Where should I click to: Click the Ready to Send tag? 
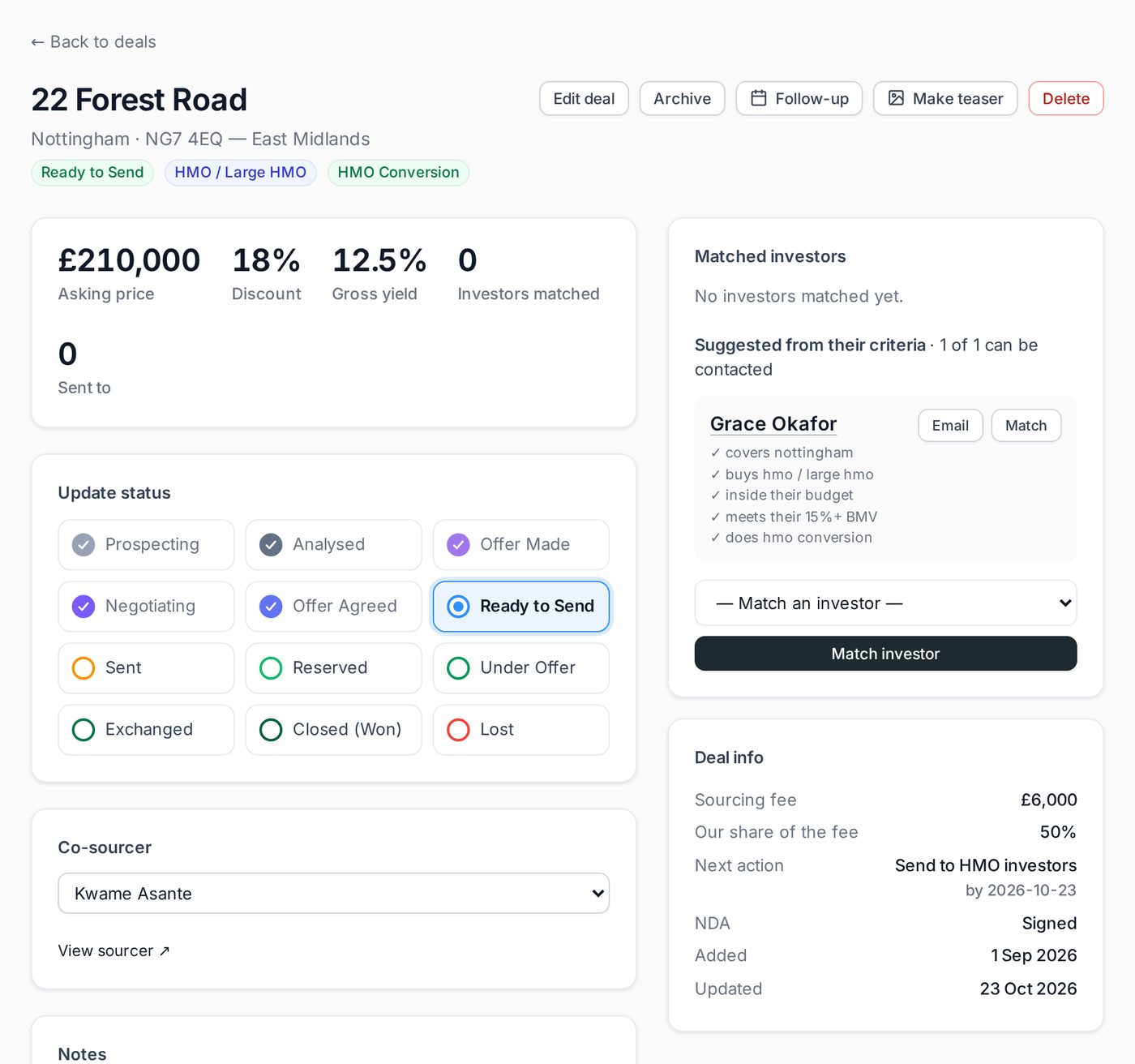coord(92,173)
